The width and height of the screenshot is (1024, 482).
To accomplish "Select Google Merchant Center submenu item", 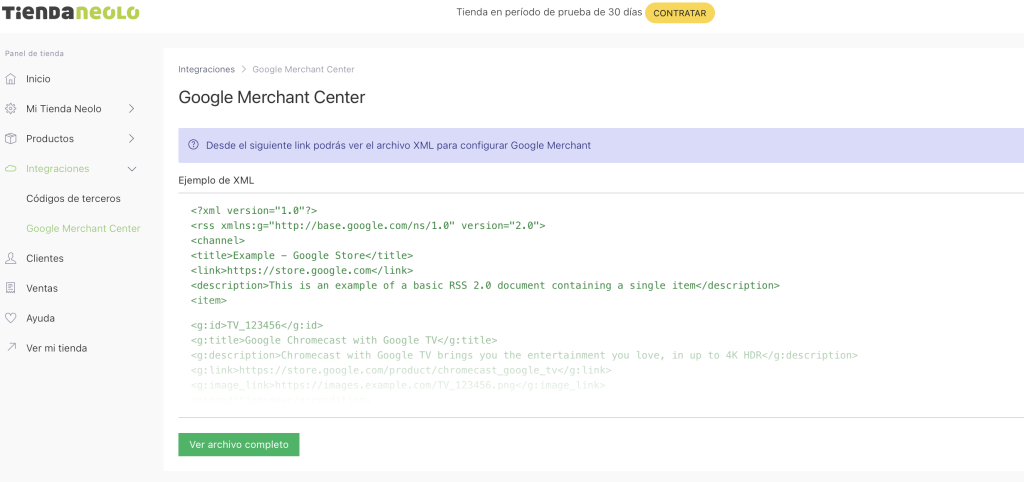I will (x=83, y=229).
